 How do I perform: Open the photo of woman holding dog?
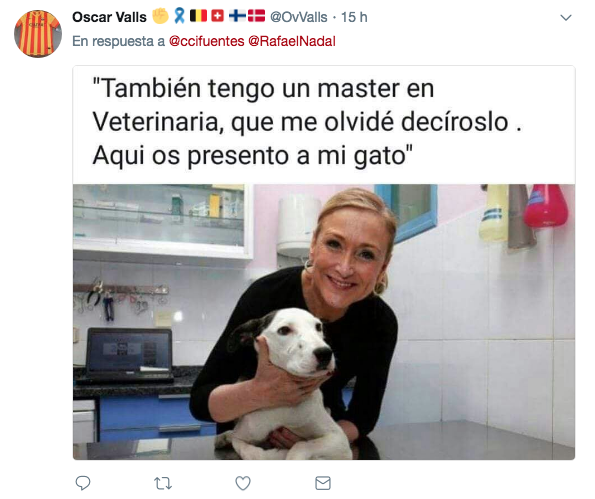pos(324,322)
